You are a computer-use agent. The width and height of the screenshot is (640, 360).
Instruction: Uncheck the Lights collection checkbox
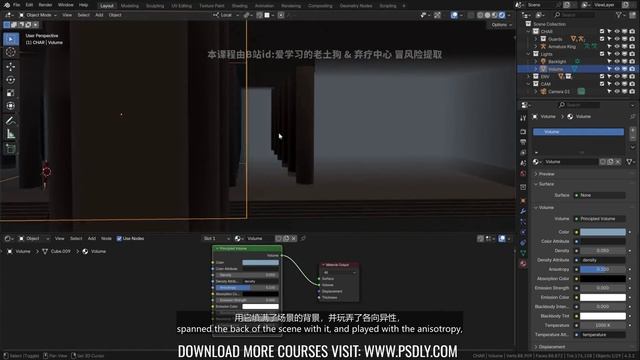(602, 54)
